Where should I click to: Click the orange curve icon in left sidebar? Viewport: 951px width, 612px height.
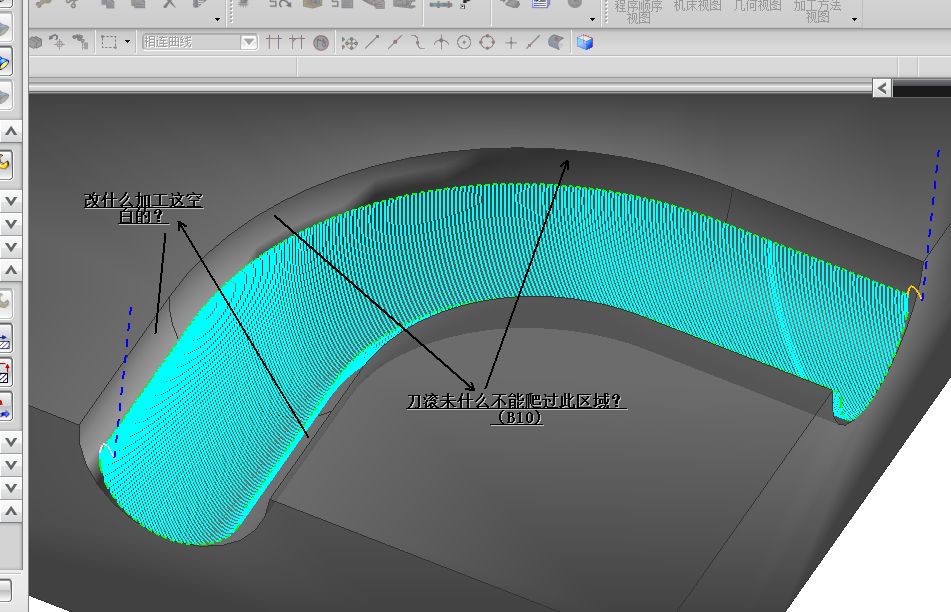[5, 163]
